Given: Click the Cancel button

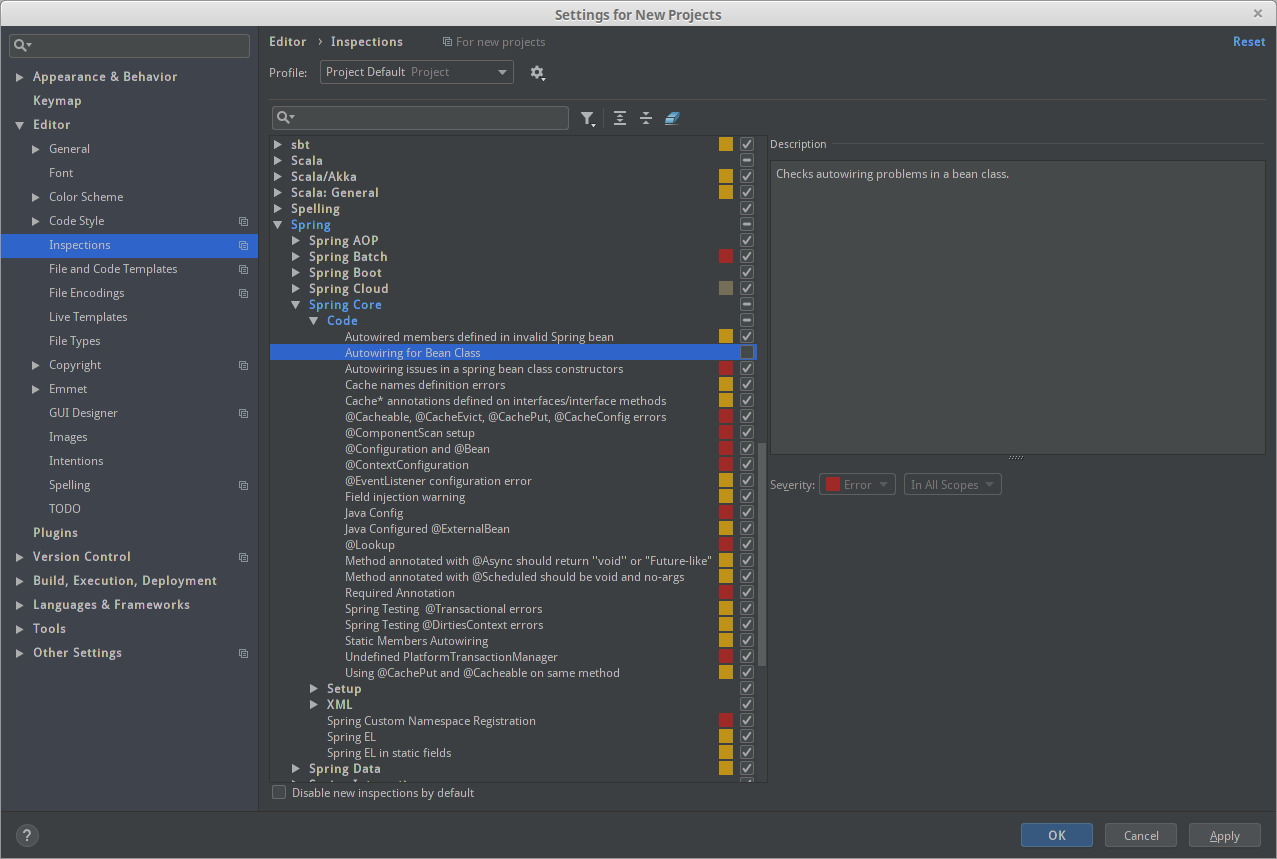Looking at the screenshot, I should tap(1141, 835).
